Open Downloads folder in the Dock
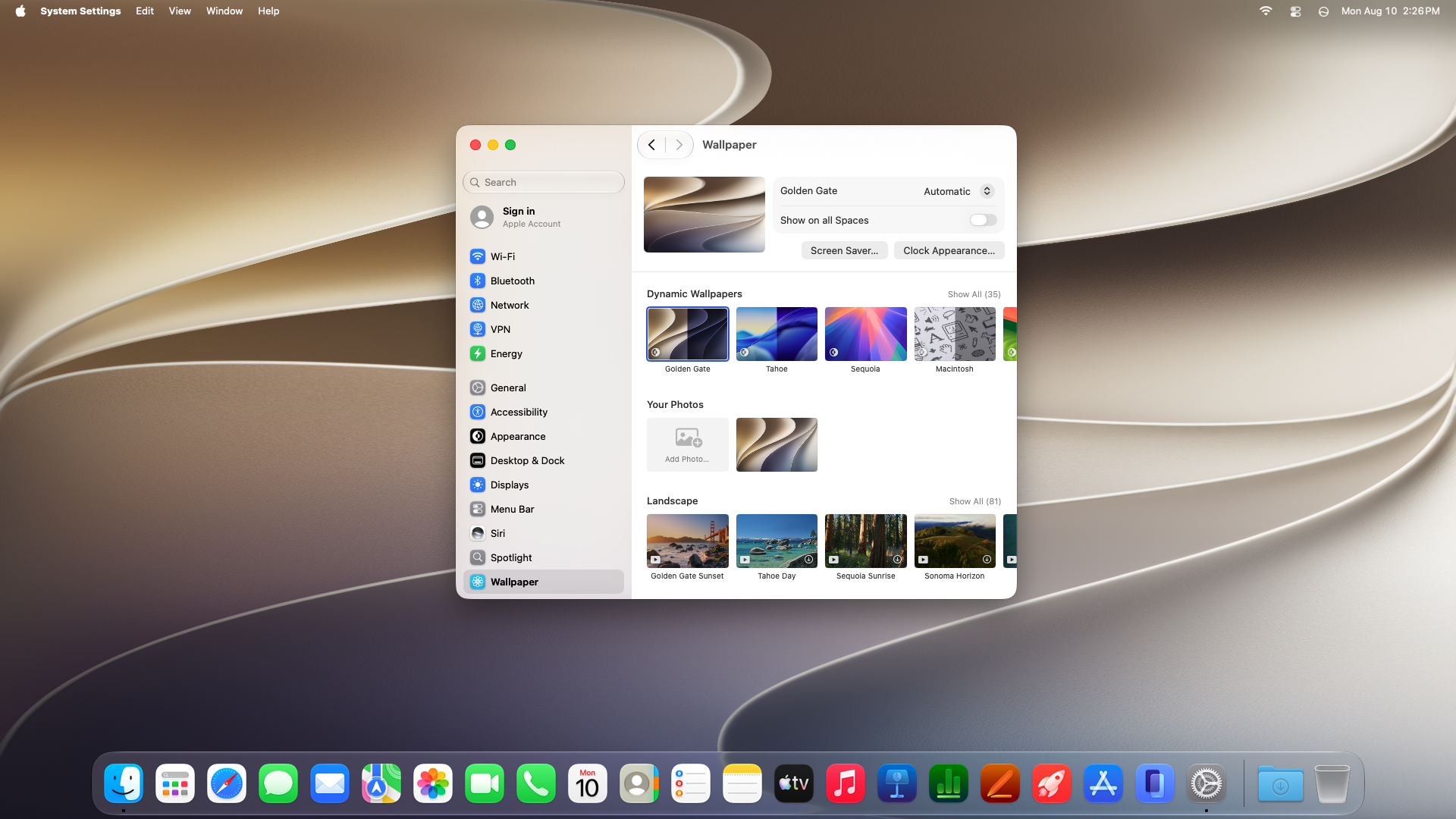The height and width of the screenshot is (819, 1456). [x=1280, y=783]
